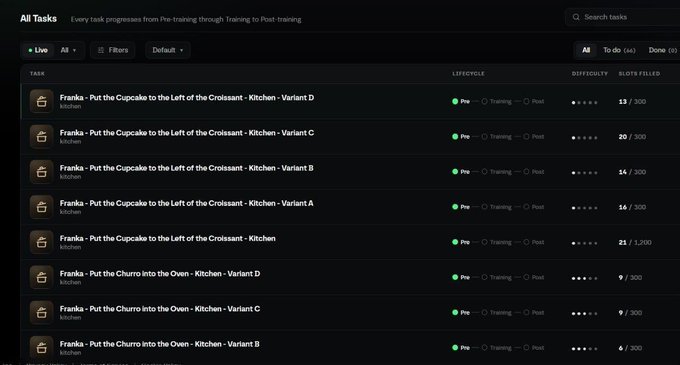Open task Cupcake Left of Croissant Variant A
The image size is (680, 365).
(x=186, y=203)
